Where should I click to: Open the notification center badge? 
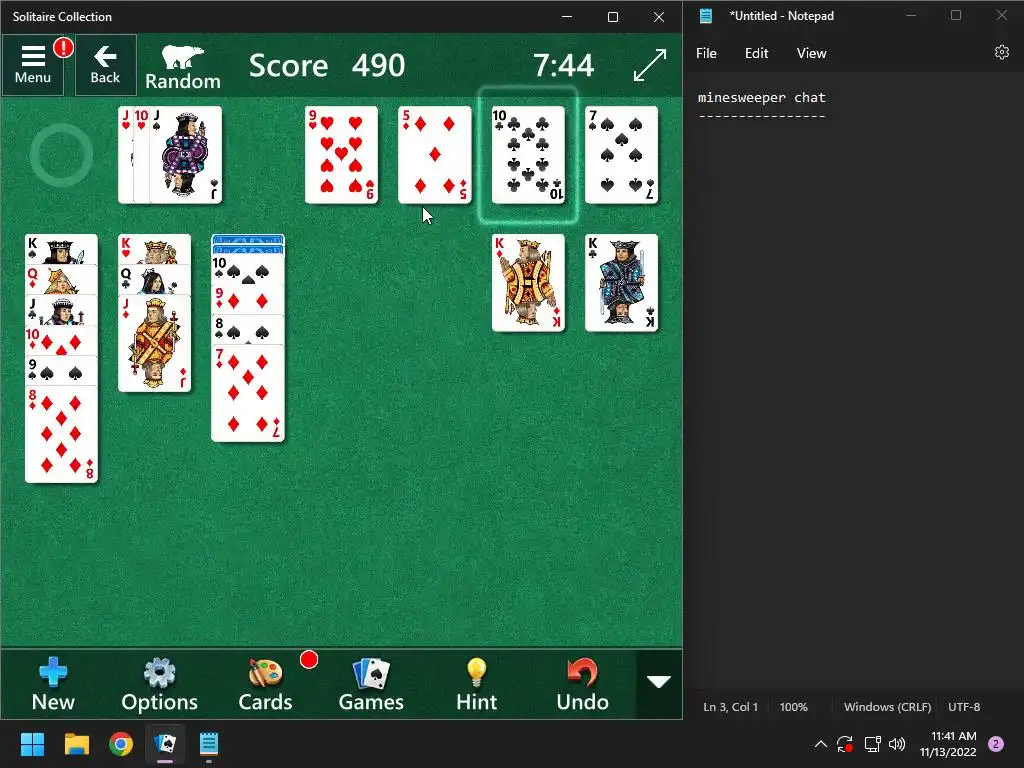coord(996,744)
